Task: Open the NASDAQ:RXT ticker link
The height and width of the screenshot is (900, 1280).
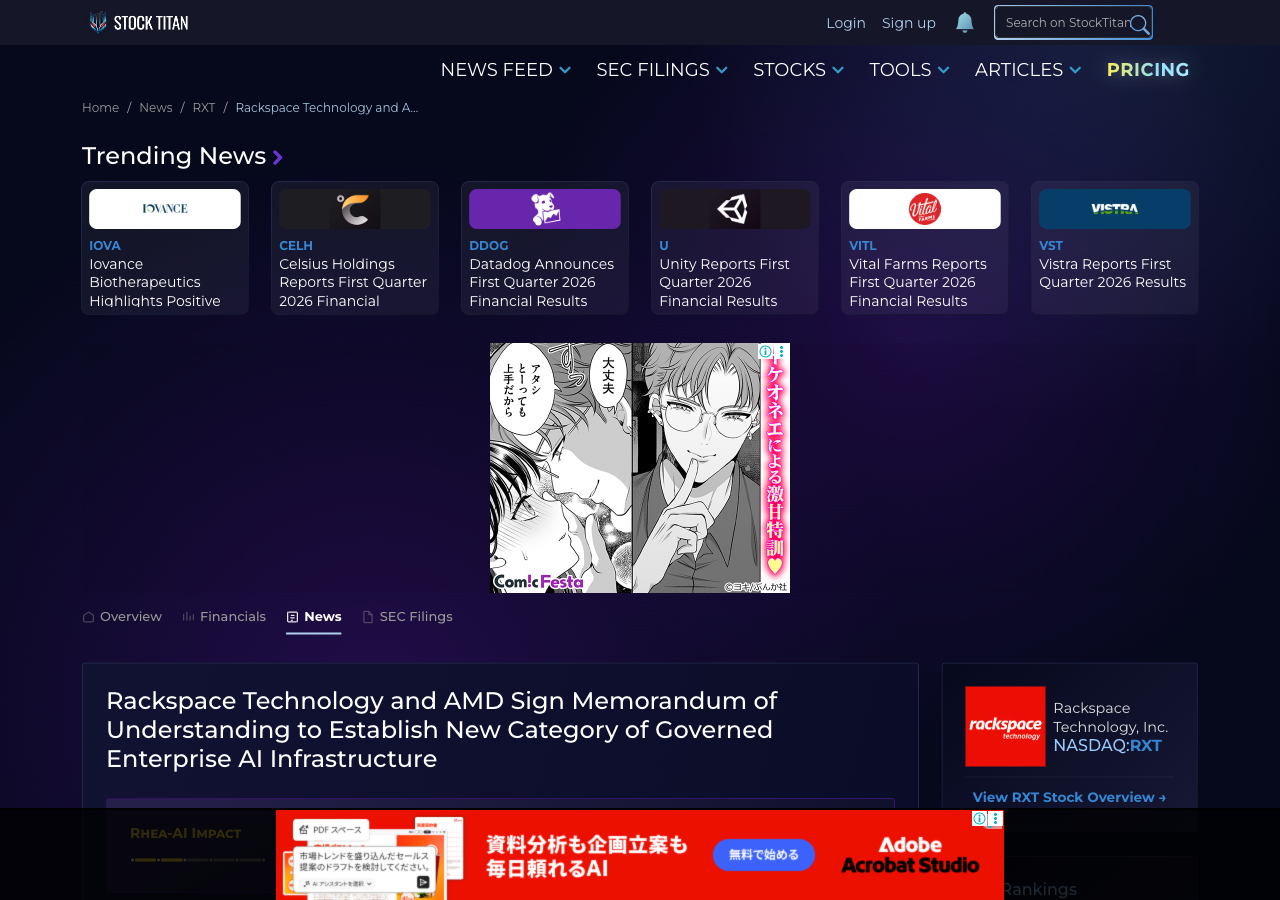Action: [1107, 746]
